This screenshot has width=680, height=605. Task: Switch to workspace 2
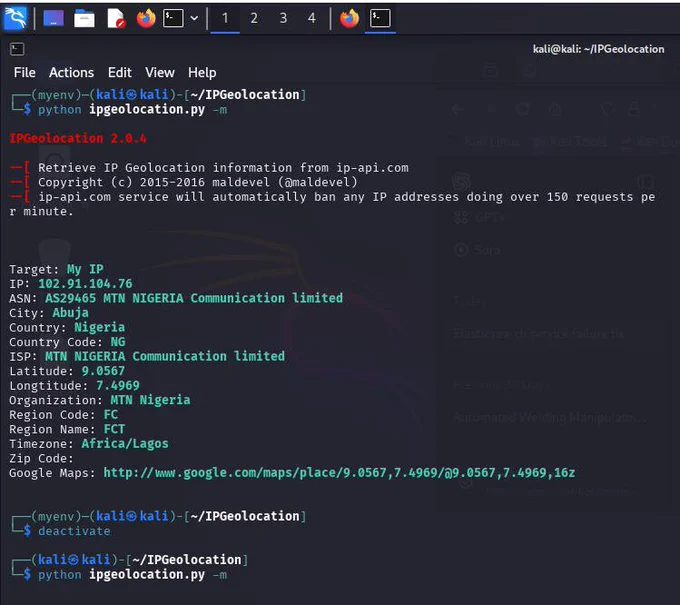(x=254, y=18)
